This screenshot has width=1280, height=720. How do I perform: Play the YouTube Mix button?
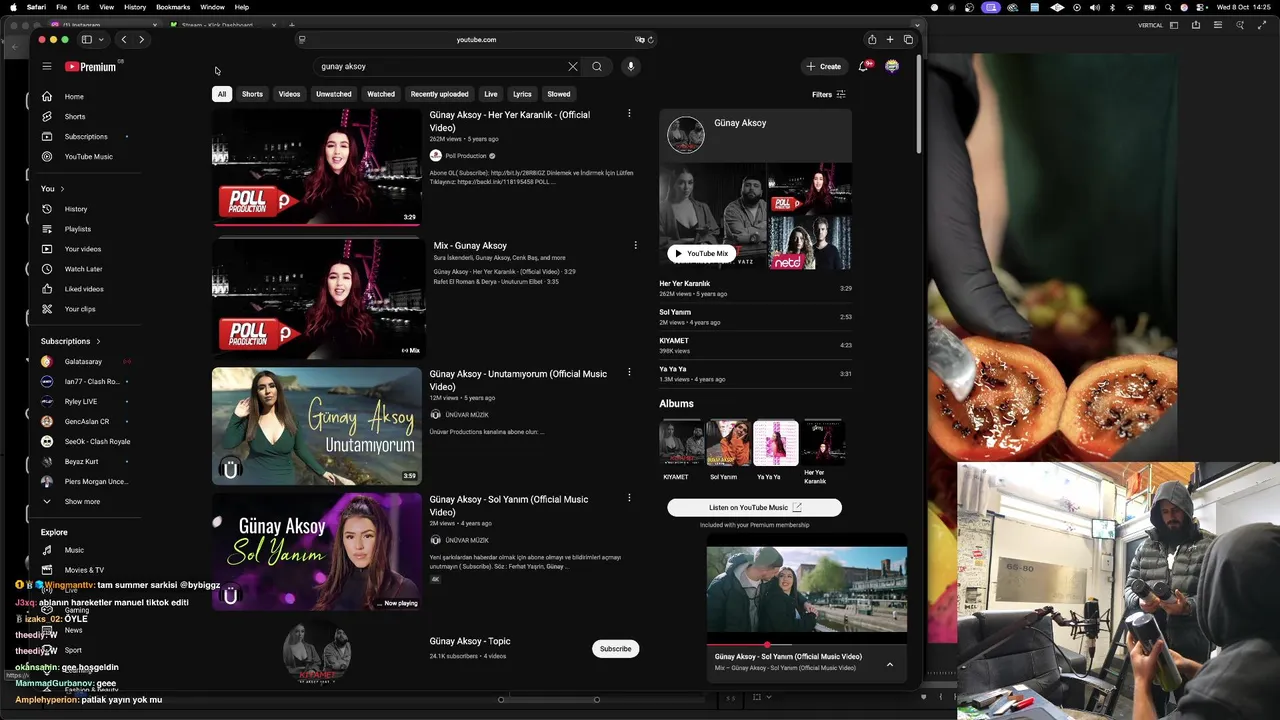click(x=701, y=254)
